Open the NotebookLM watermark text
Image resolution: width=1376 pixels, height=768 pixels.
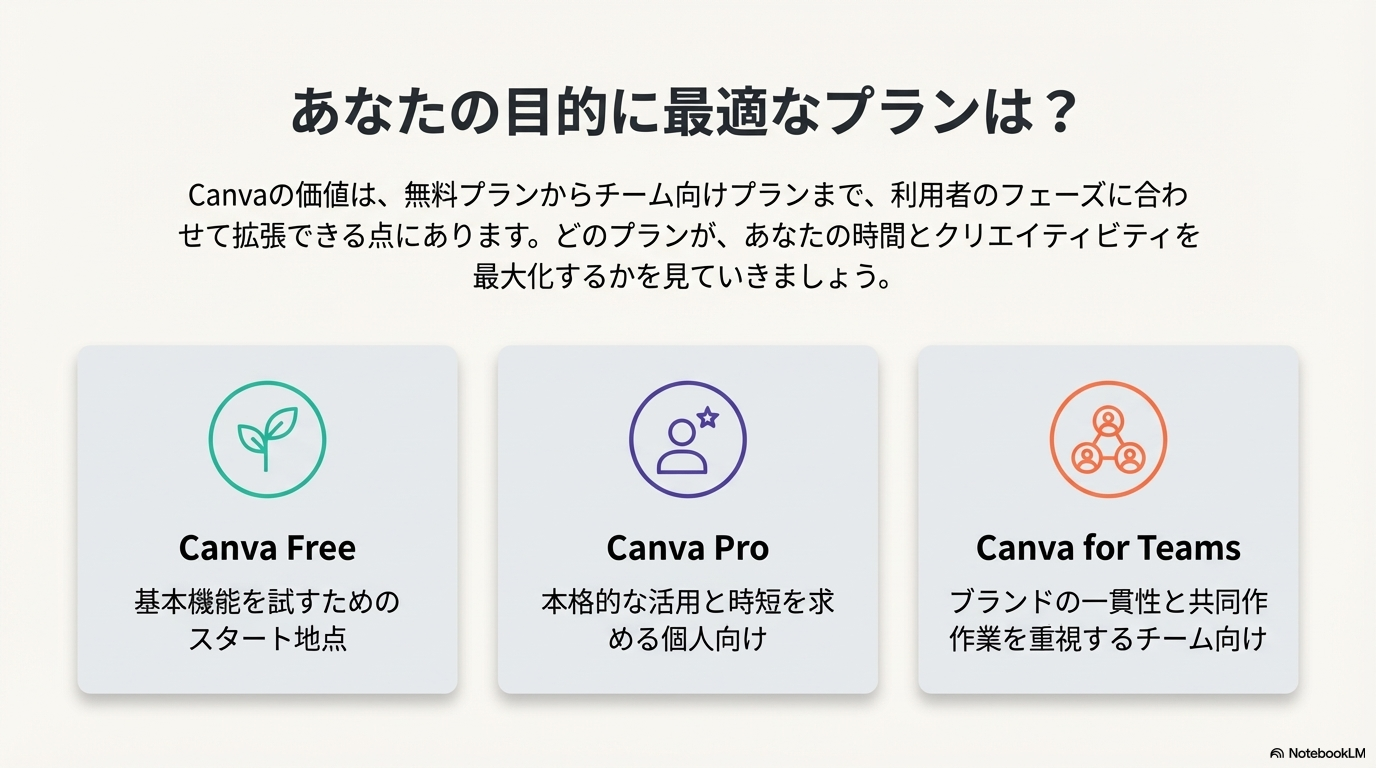click(x=1326, y=753)
